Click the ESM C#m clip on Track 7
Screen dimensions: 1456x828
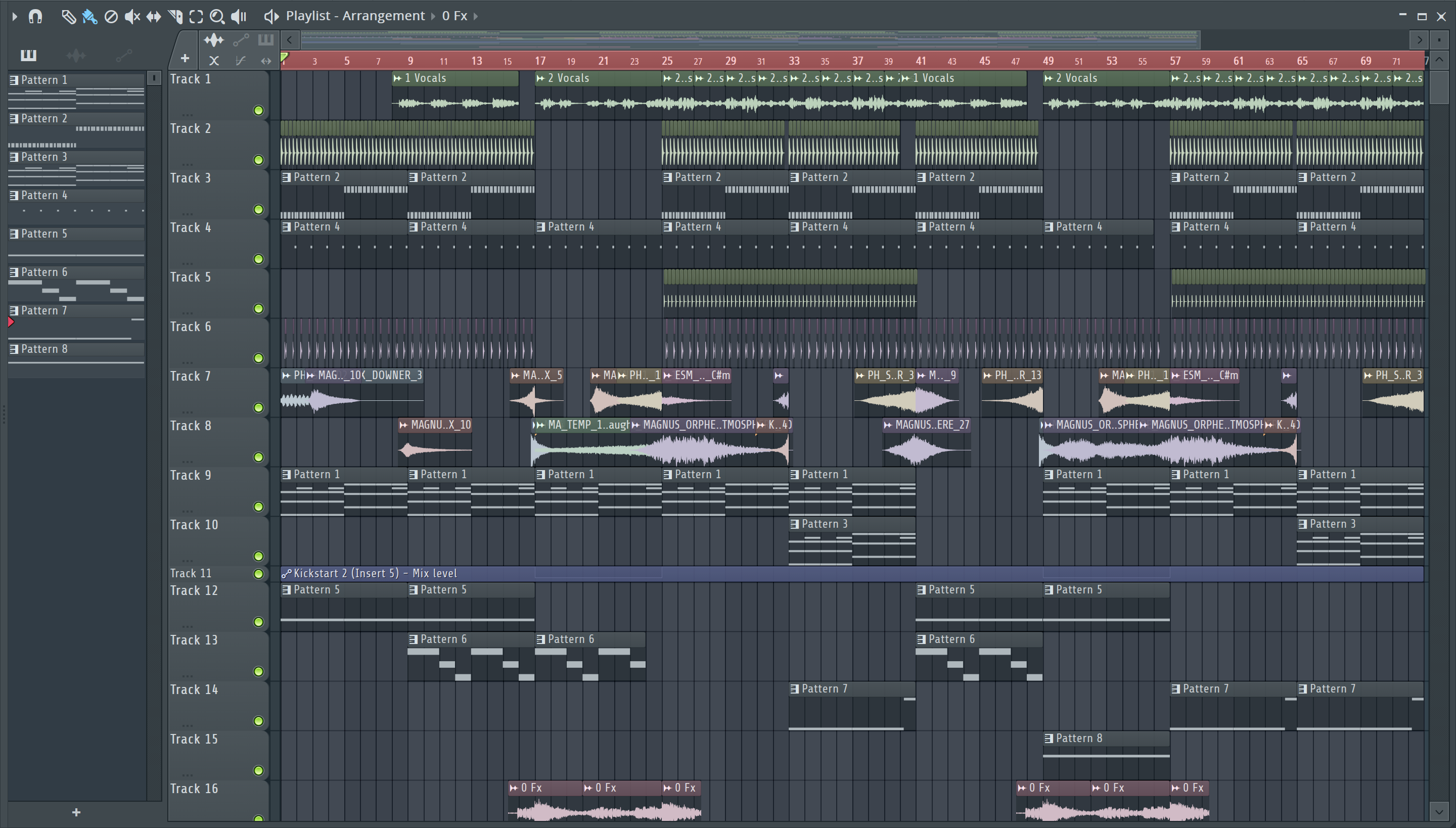(696, 392)
